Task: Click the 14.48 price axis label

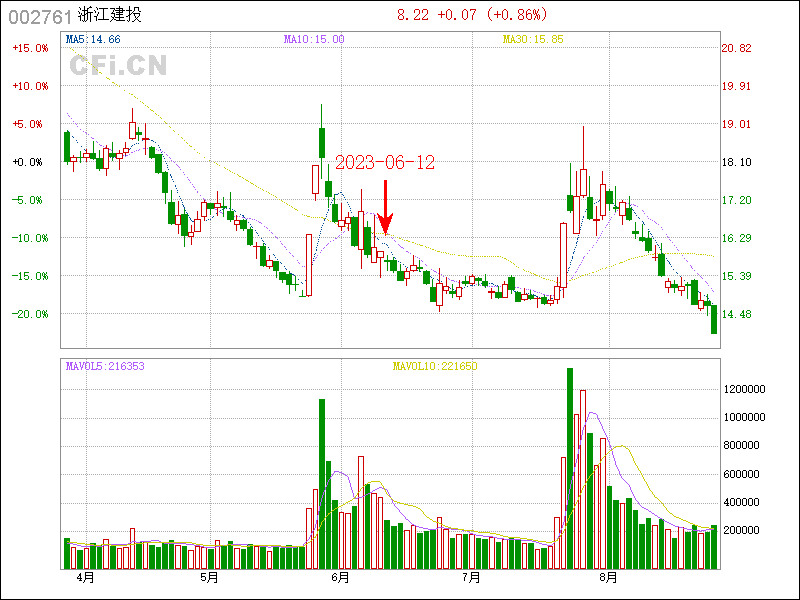Action: [736, 314]
